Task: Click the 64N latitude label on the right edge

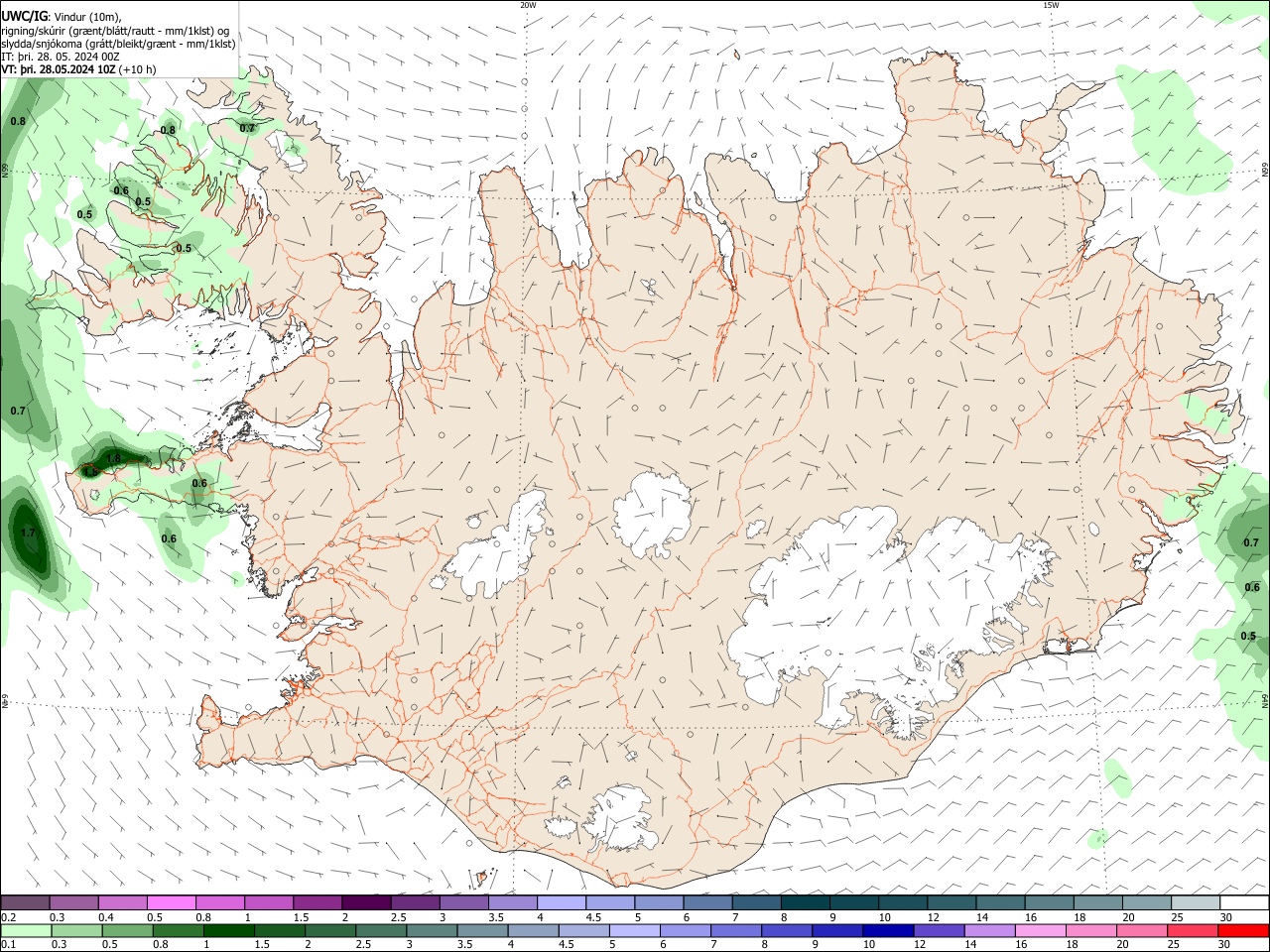Action: pos(1265,699)
